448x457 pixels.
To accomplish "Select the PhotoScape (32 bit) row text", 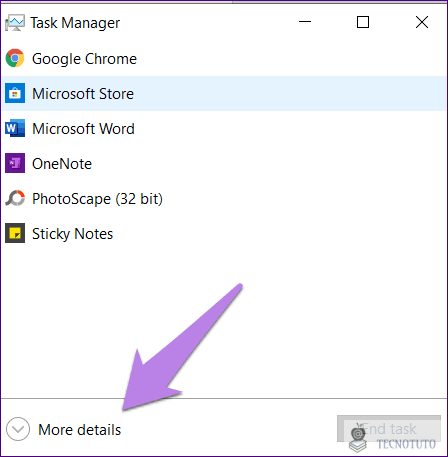I will tap(97, 199).
